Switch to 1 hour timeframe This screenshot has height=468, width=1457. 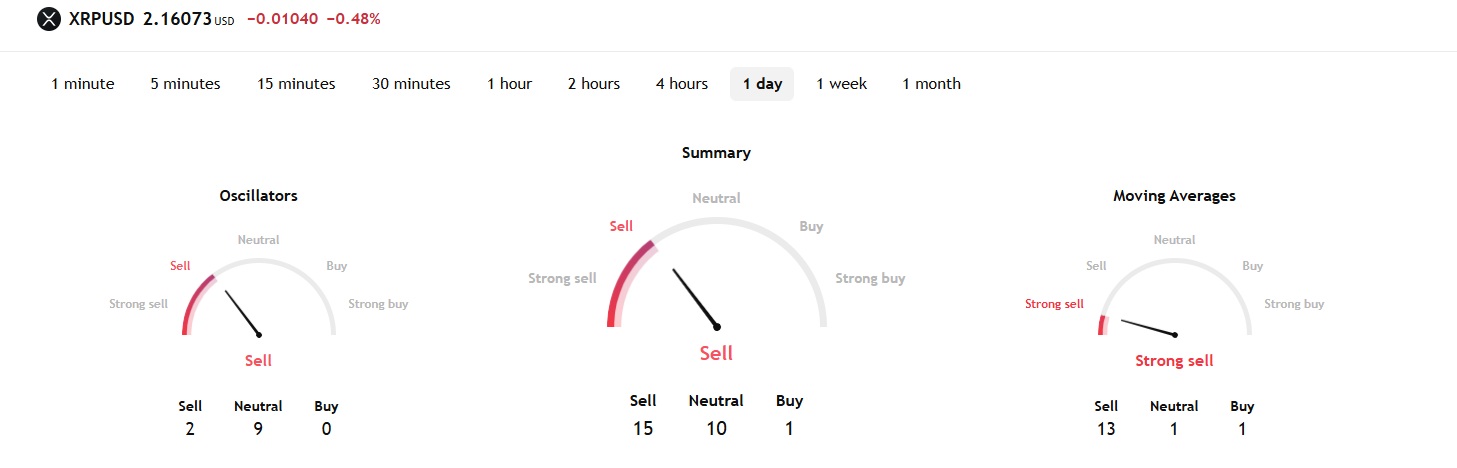coord(509,84)
